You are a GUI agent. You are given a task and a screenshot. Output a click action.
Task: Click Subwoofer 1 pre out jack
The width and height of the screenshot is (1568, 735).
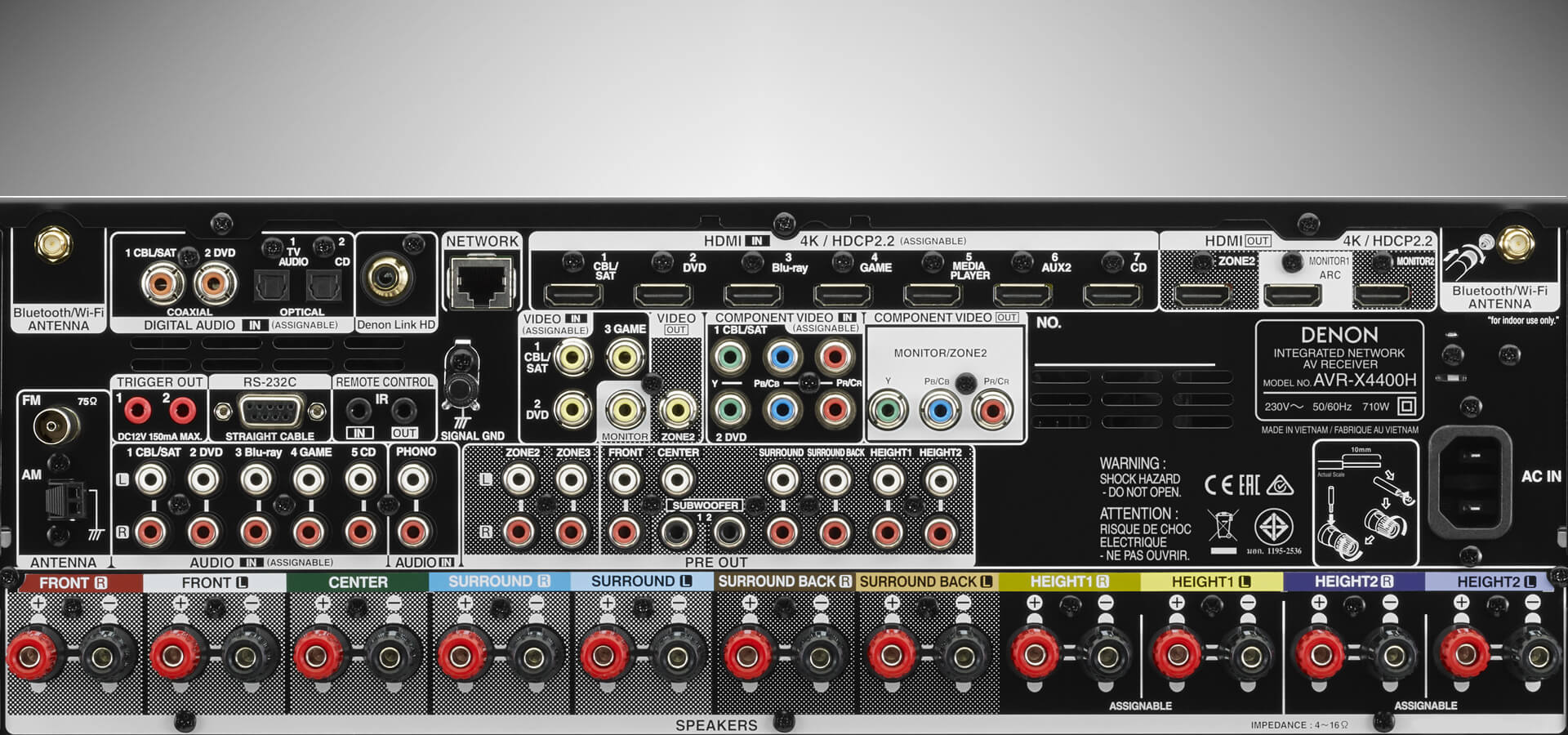[677, 532]
